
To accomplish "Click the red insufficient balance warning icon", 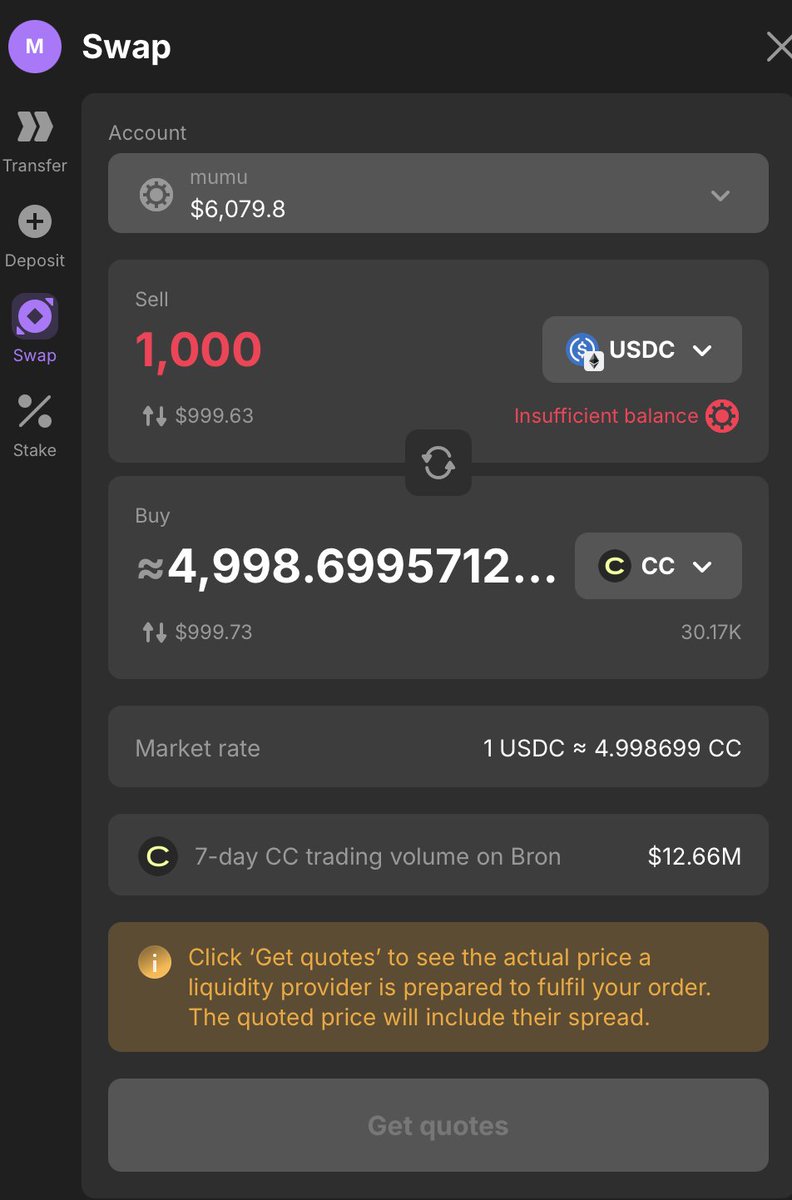I will (722, 416).
